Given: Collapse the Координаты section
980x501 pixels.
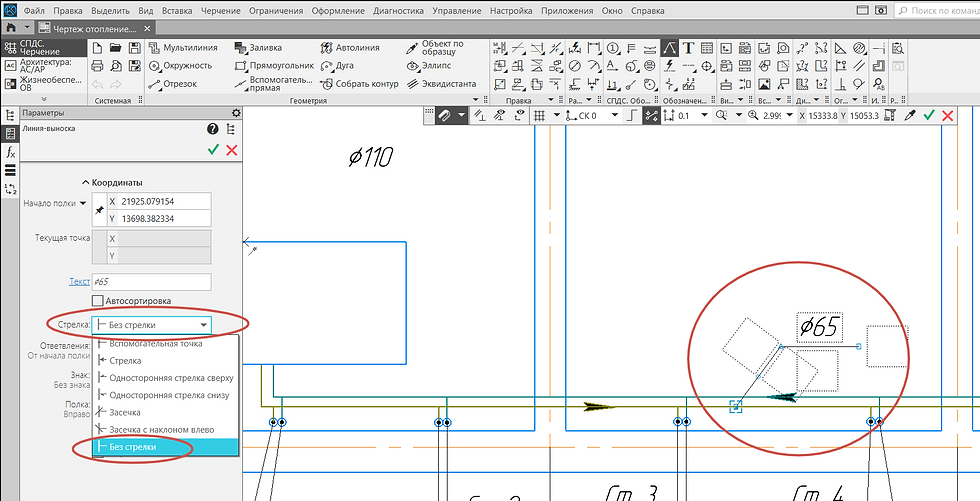Looking at the screenshot, I should tap(112, 182).
